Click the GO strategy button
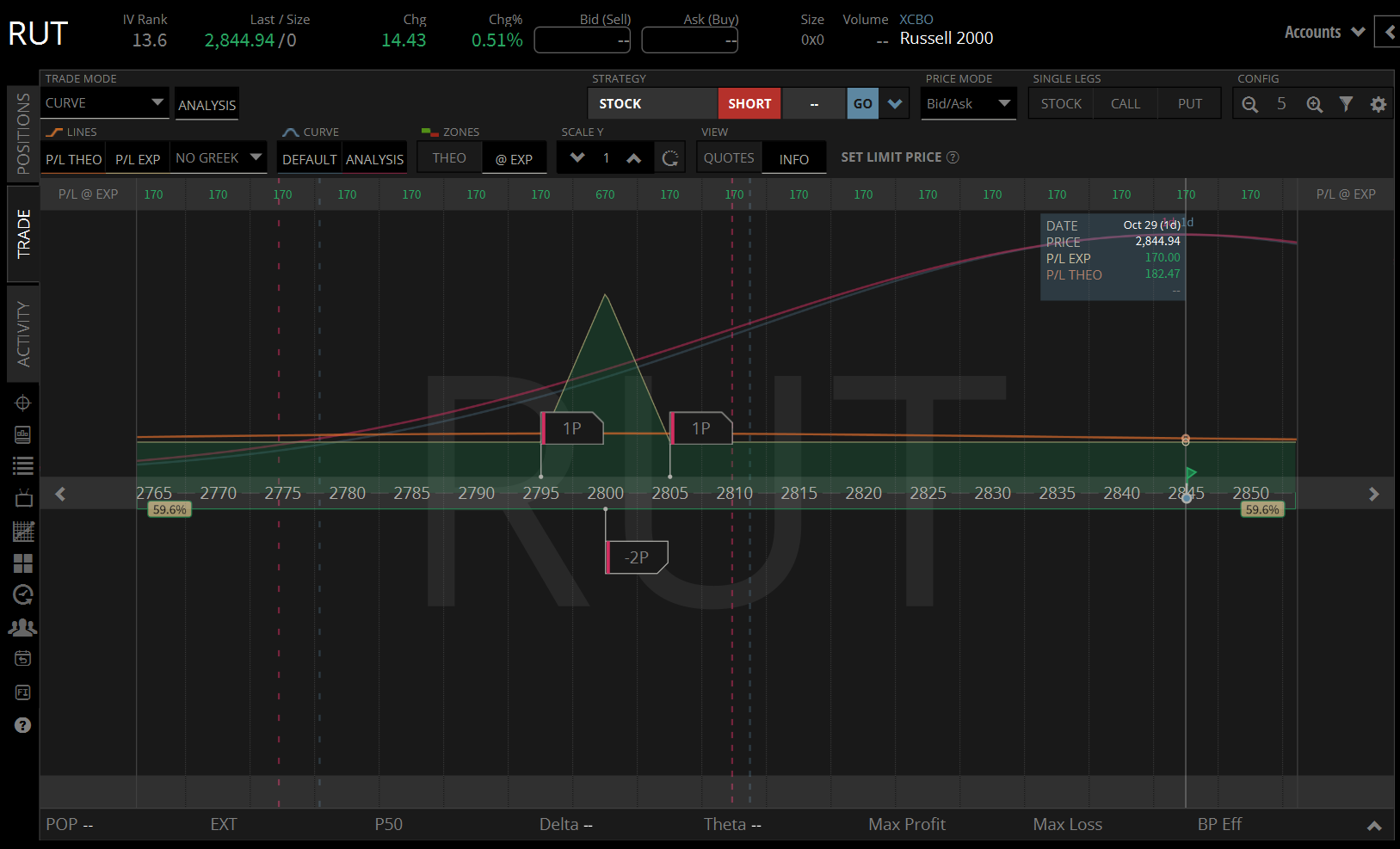Image resolution: width=1400 pixels, height=849 pixels. click(863, 104)
